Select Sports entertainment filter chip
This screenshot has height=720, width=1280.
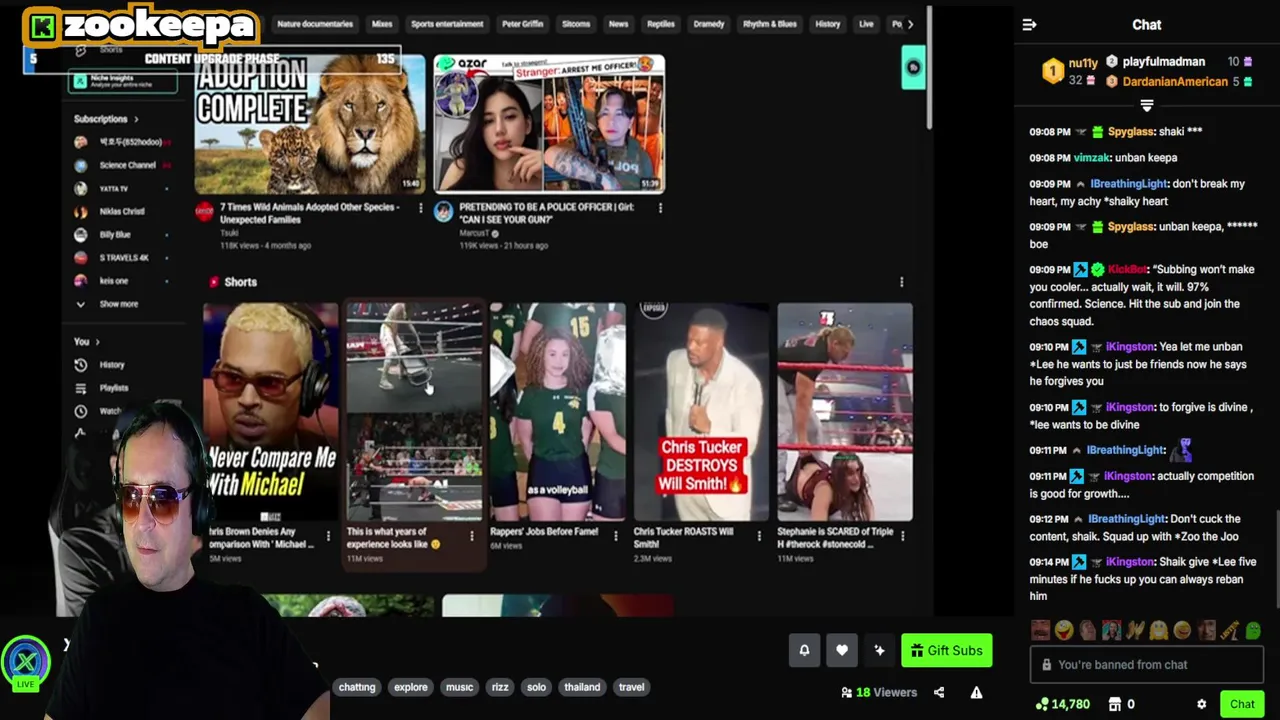447,24
